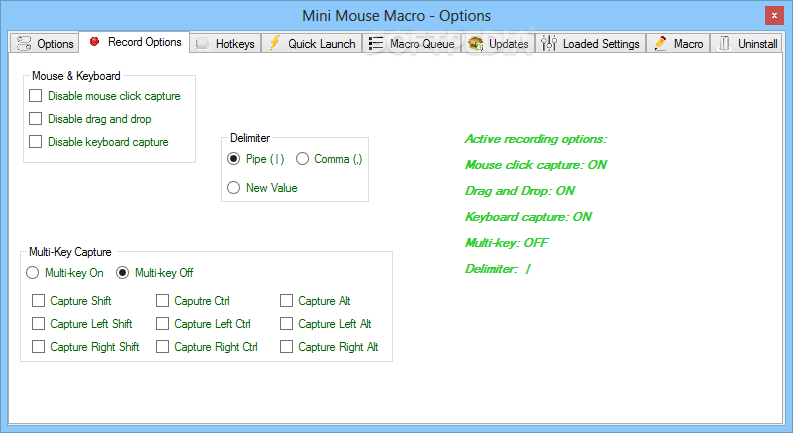
Task: Click the Quick Launch lightning bolt icon
Action: pos(275,43)
